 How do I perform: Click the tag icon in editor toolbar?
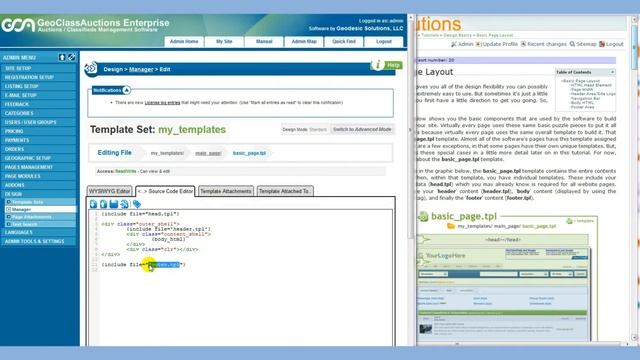pos(137,204)
